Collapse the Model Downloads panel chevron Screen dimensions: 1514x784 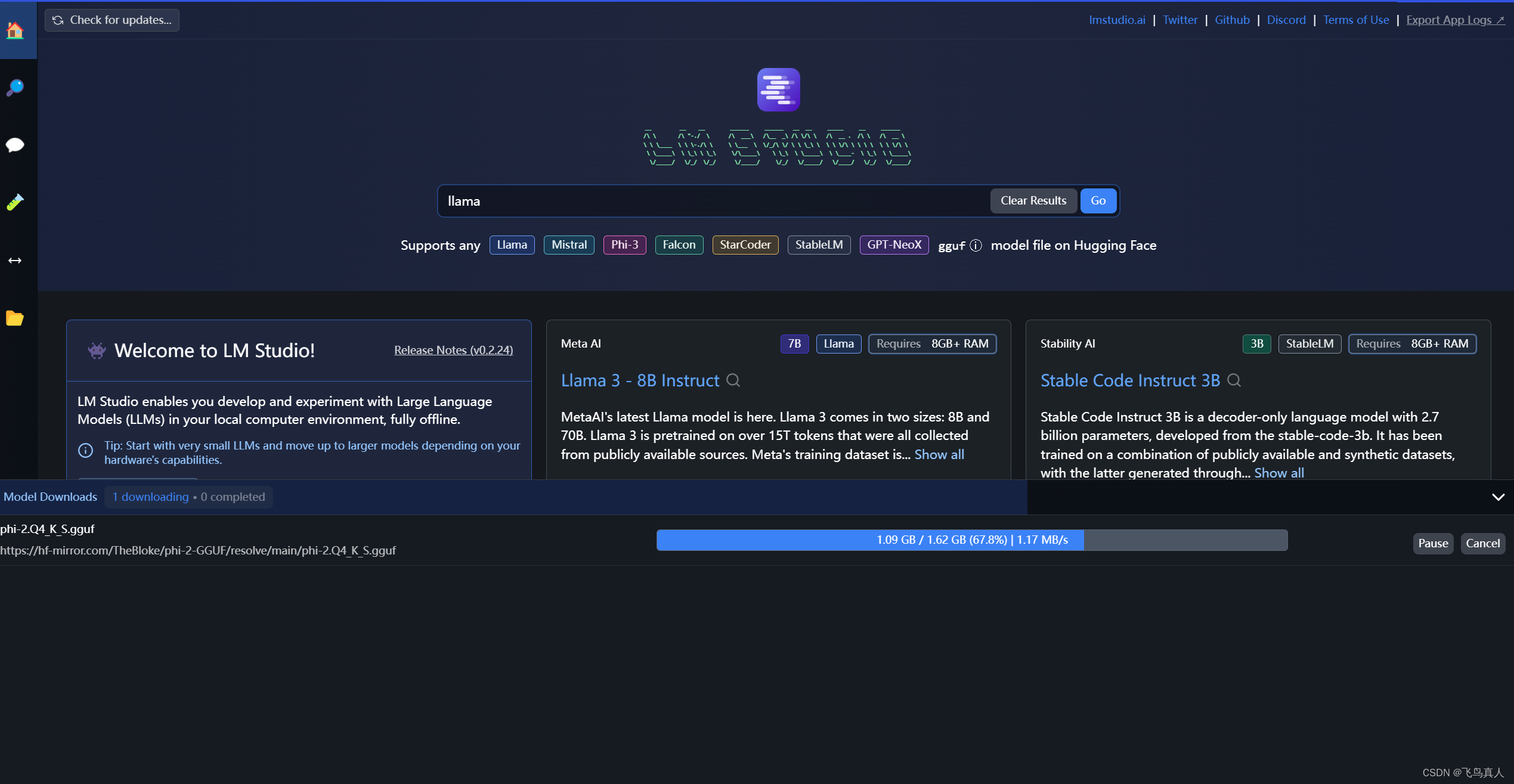pos(1498,497)
